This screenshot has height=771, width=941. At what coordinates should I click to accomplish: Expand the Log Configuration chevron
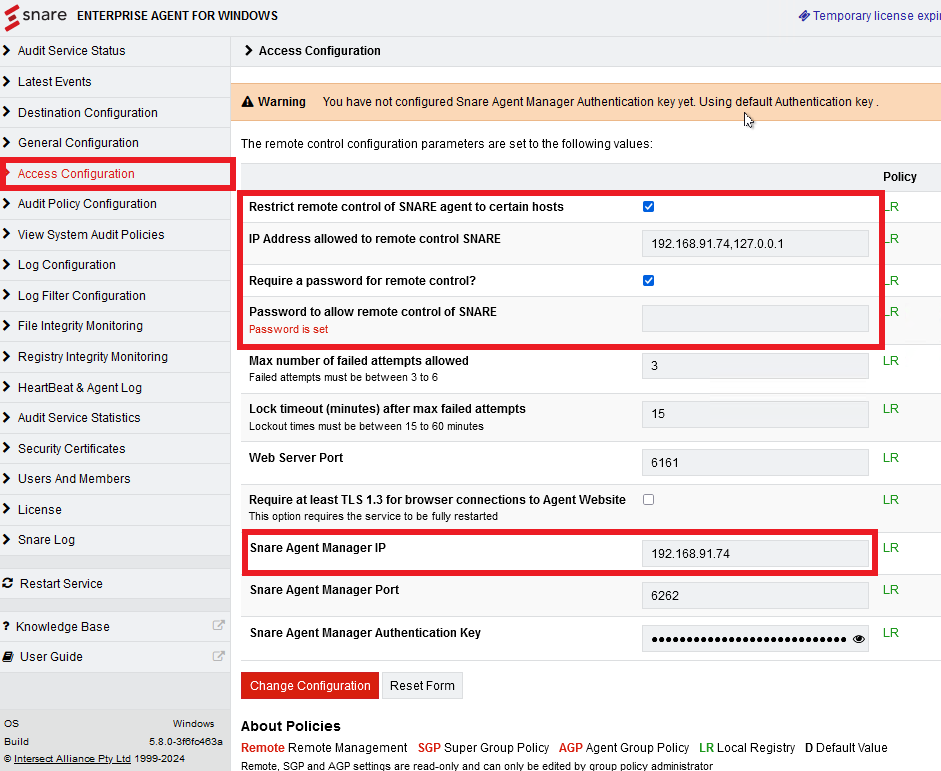[x=7, y=264]
